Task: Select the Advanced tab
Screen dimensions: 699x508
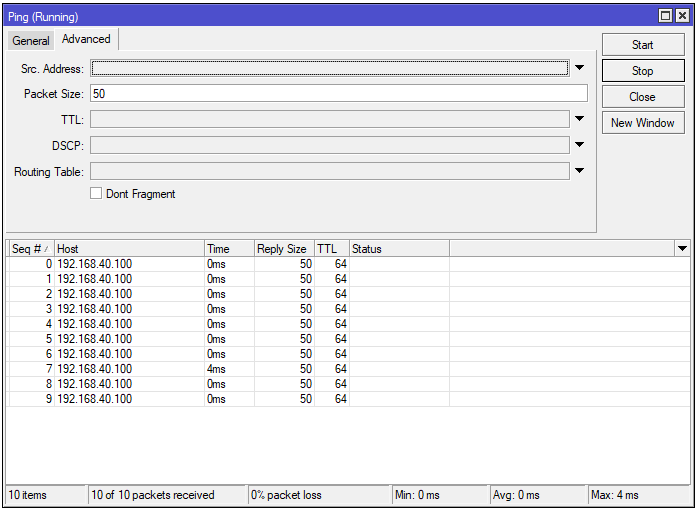Action: pyautogui.click(x=86, y=39)
